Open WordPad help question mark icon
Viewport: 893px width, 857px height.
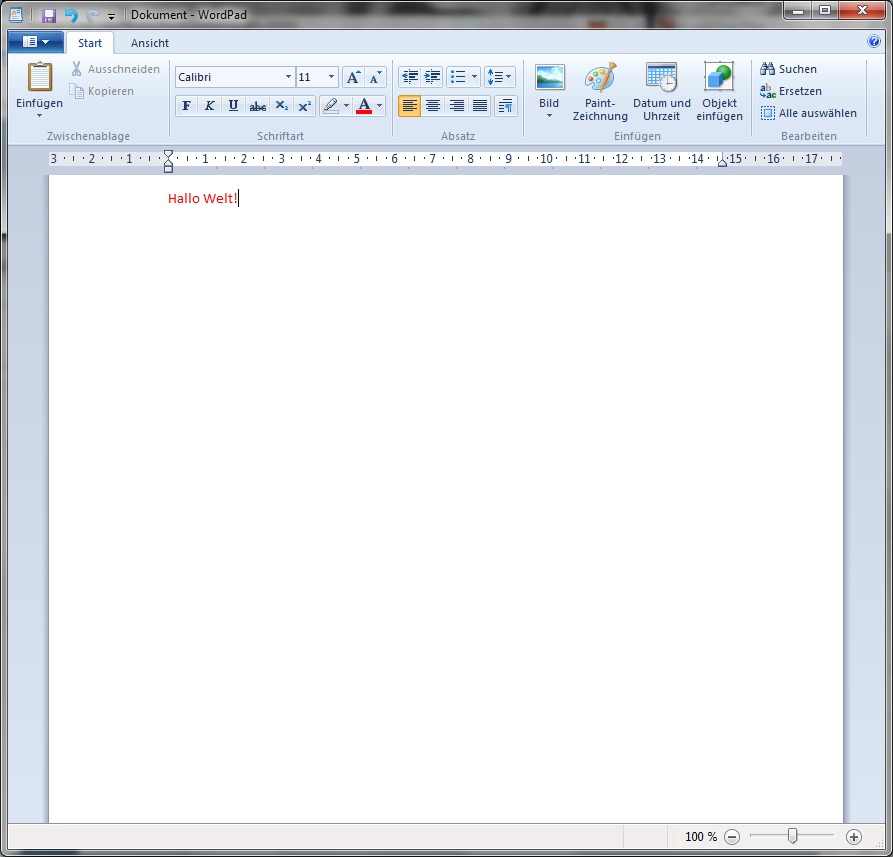874,42
